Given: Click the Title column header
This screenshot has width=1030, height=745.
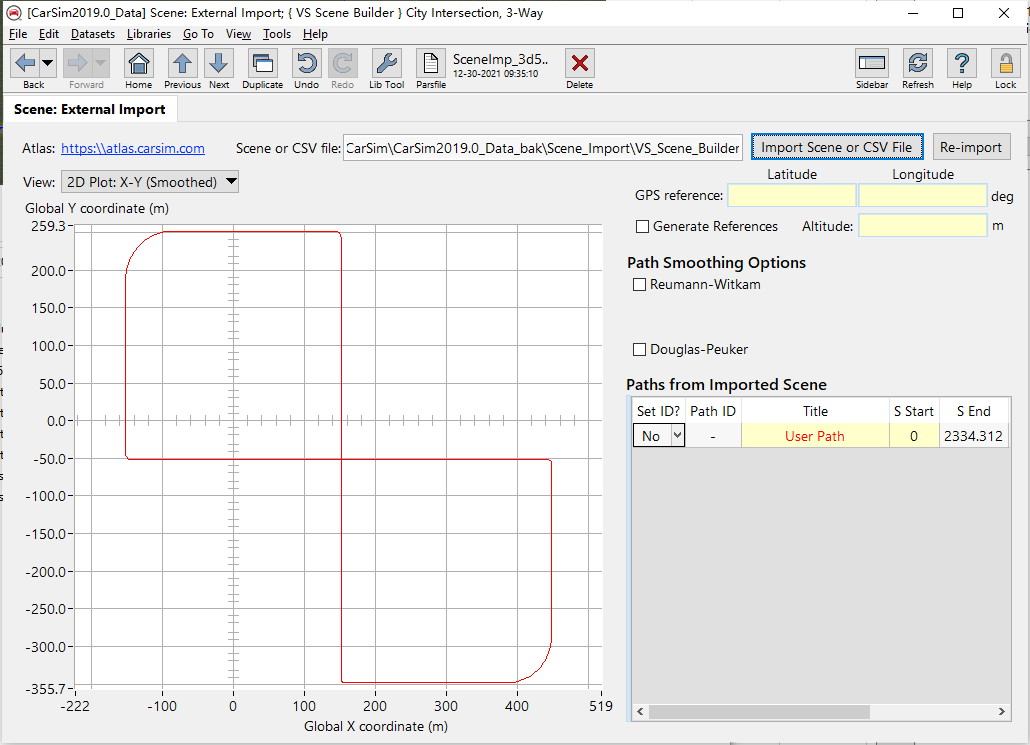Looking at the screenshot, I should [815, 411].
